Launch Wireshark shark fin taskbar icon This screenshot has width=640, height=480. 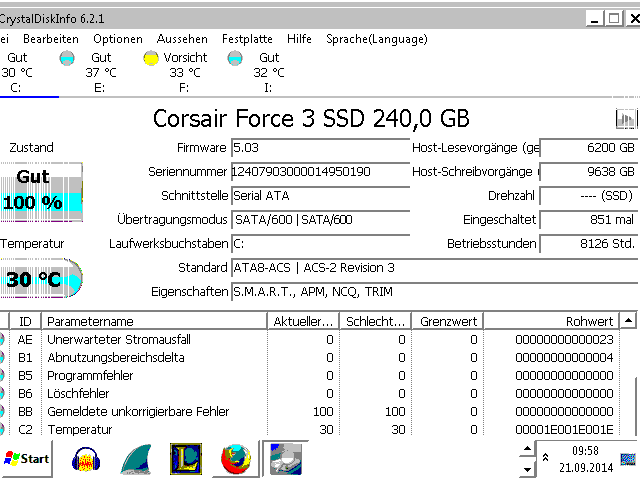(x=136, y=459)
